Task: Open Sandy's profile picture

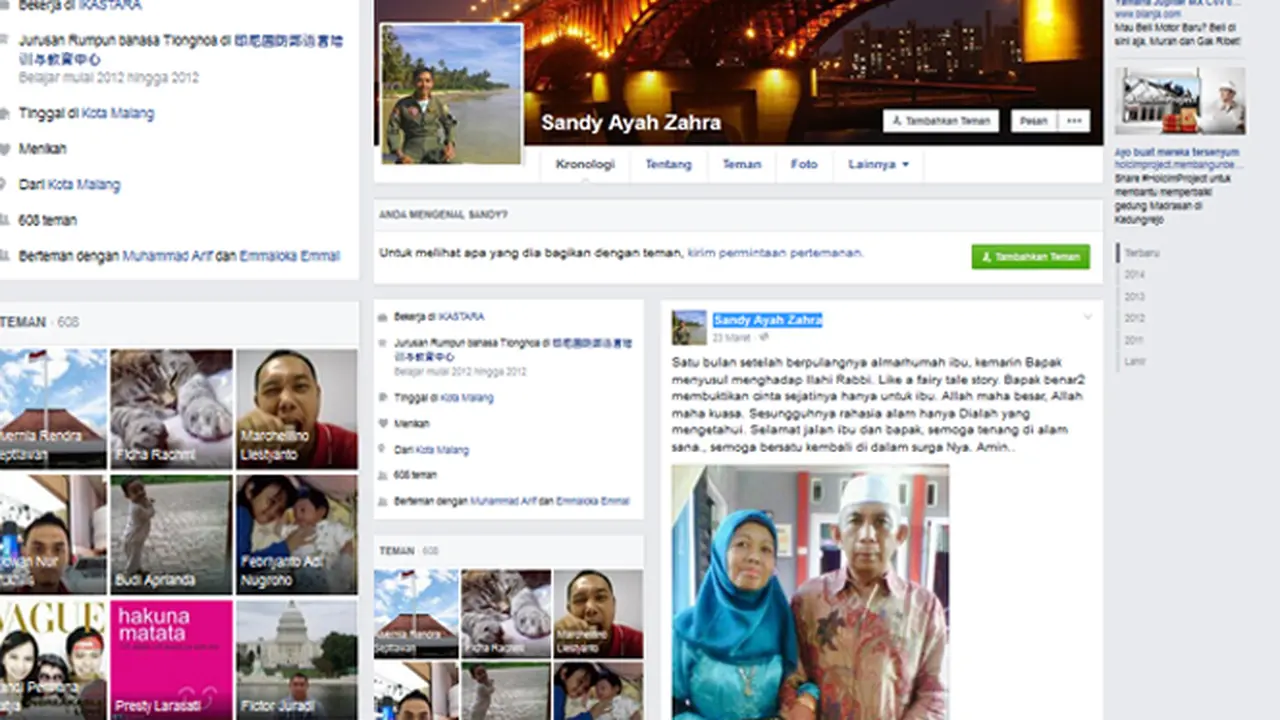Action: pos(451,94)
